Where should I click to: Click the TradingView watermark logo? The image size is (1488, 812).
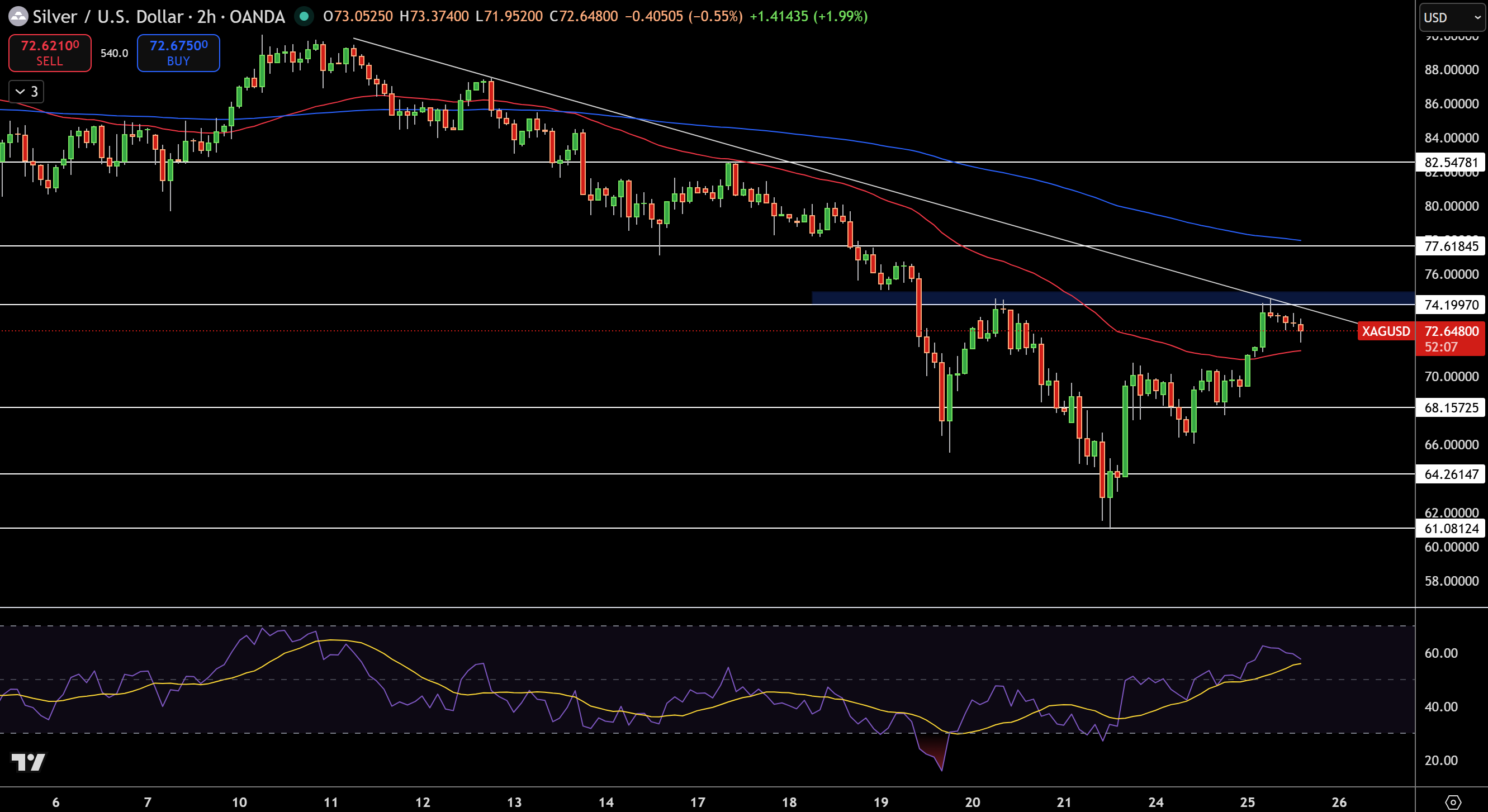point(28,762)
